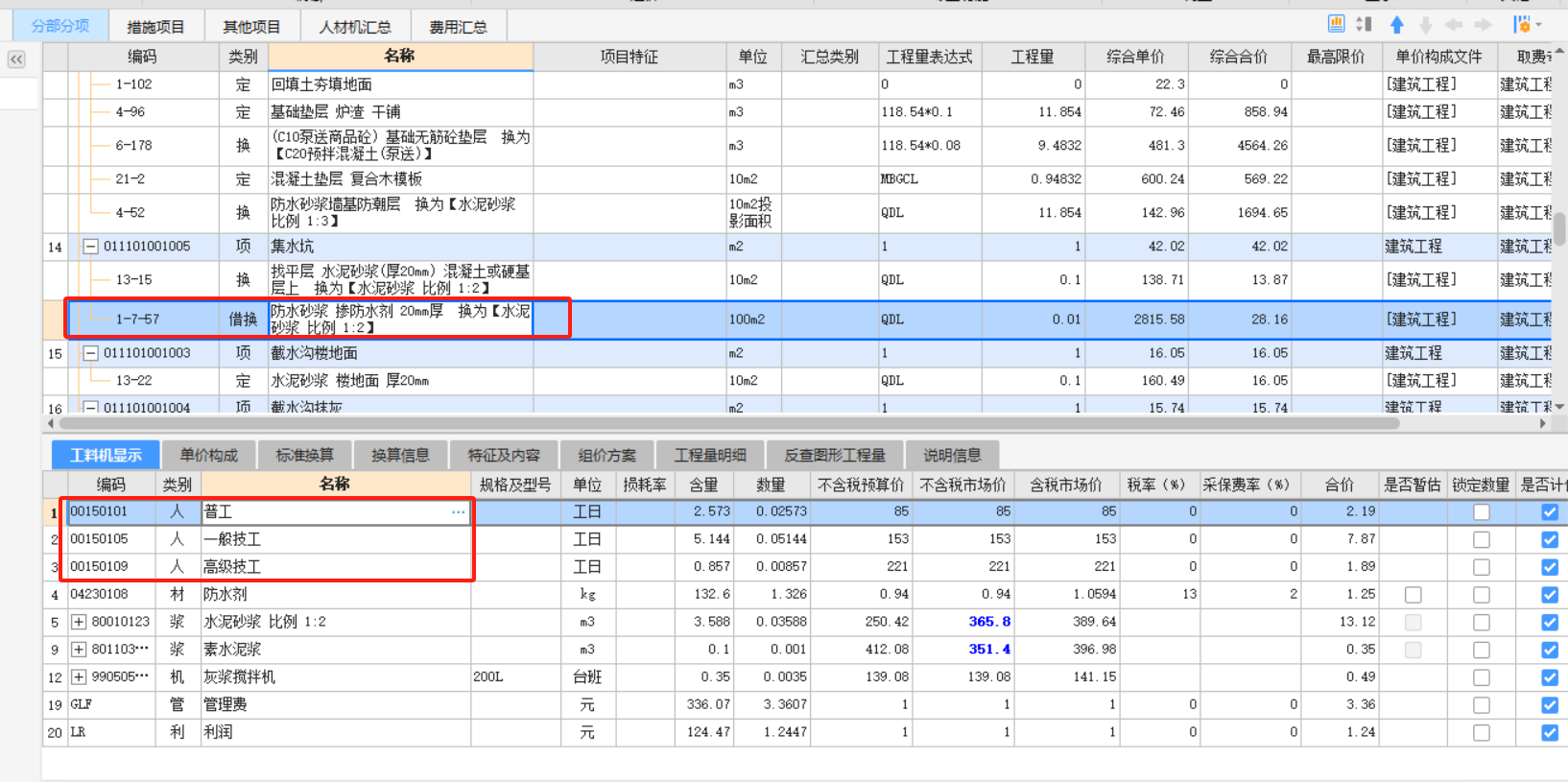The image size is (1568, 782).
Task: Uncheck 是否计 checkbox for 普工 row
Action: [1550, 512]
